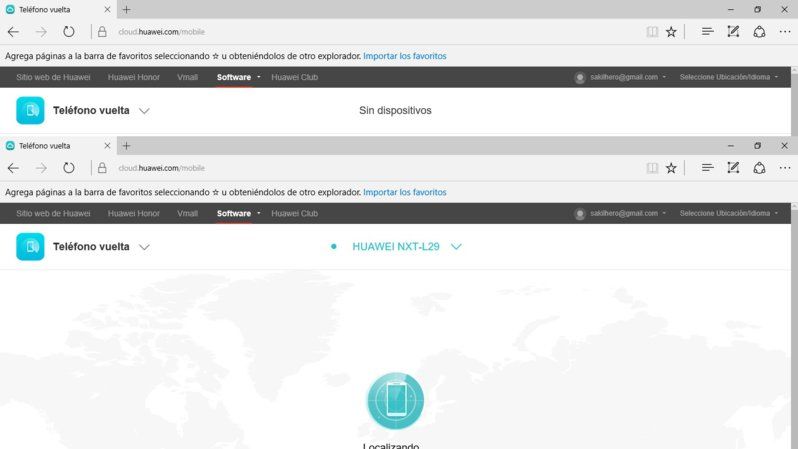Open Vmall in the lower window
798x449 pixels.
(x=187, y=213)
